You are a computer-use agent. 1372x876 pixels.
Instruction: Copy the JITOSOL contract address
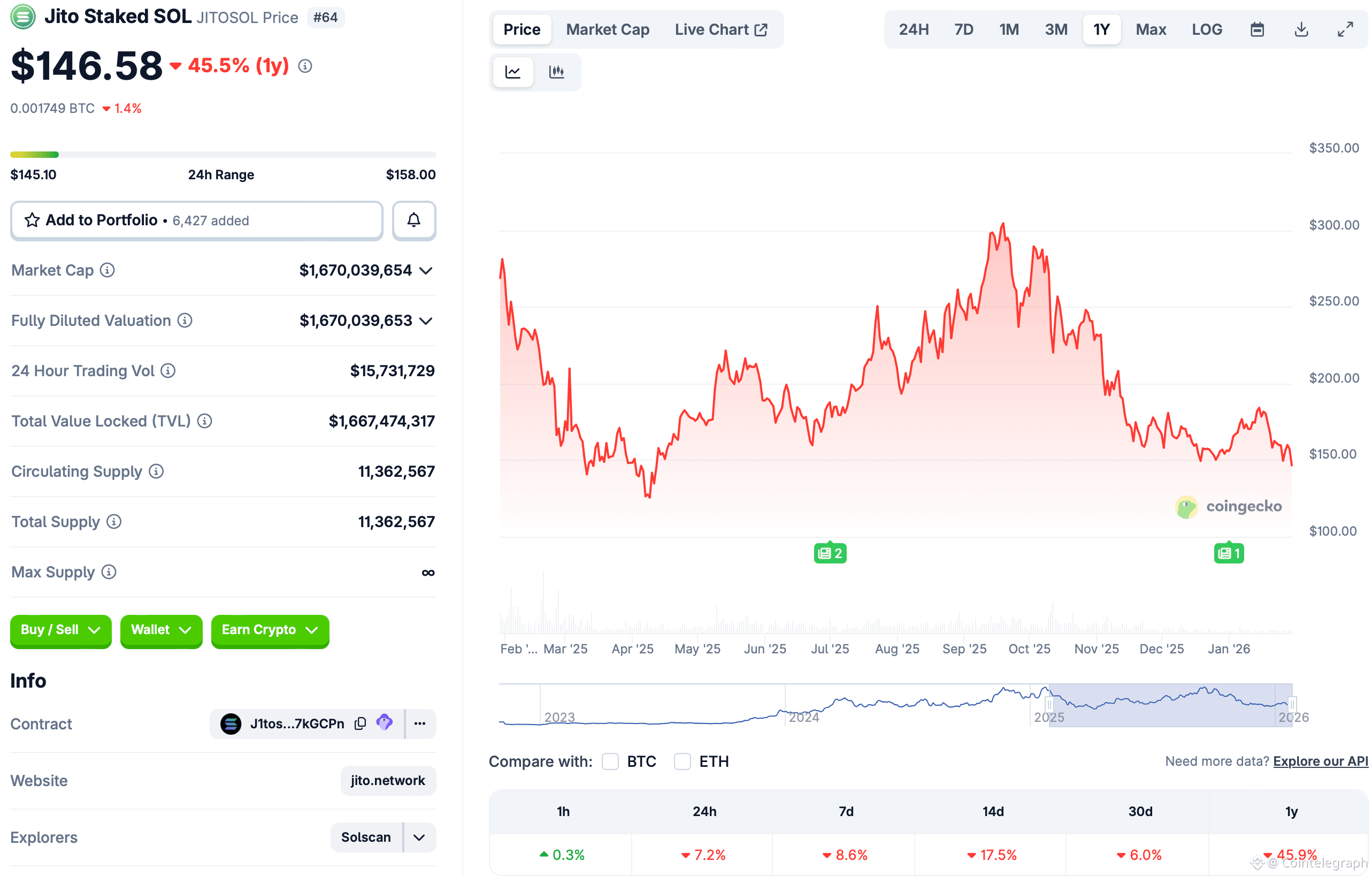click(360, 723)
